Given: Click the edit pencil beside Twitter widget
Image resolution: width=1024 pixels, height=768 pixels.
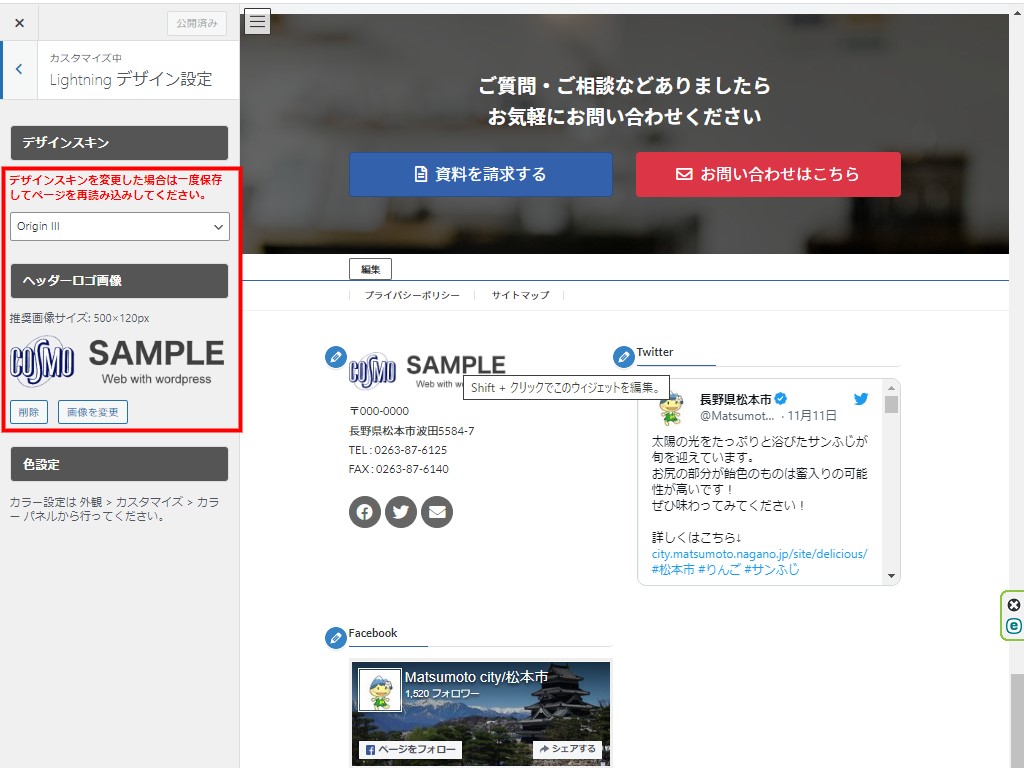Looking at the screenshot, I should [623, 356].
